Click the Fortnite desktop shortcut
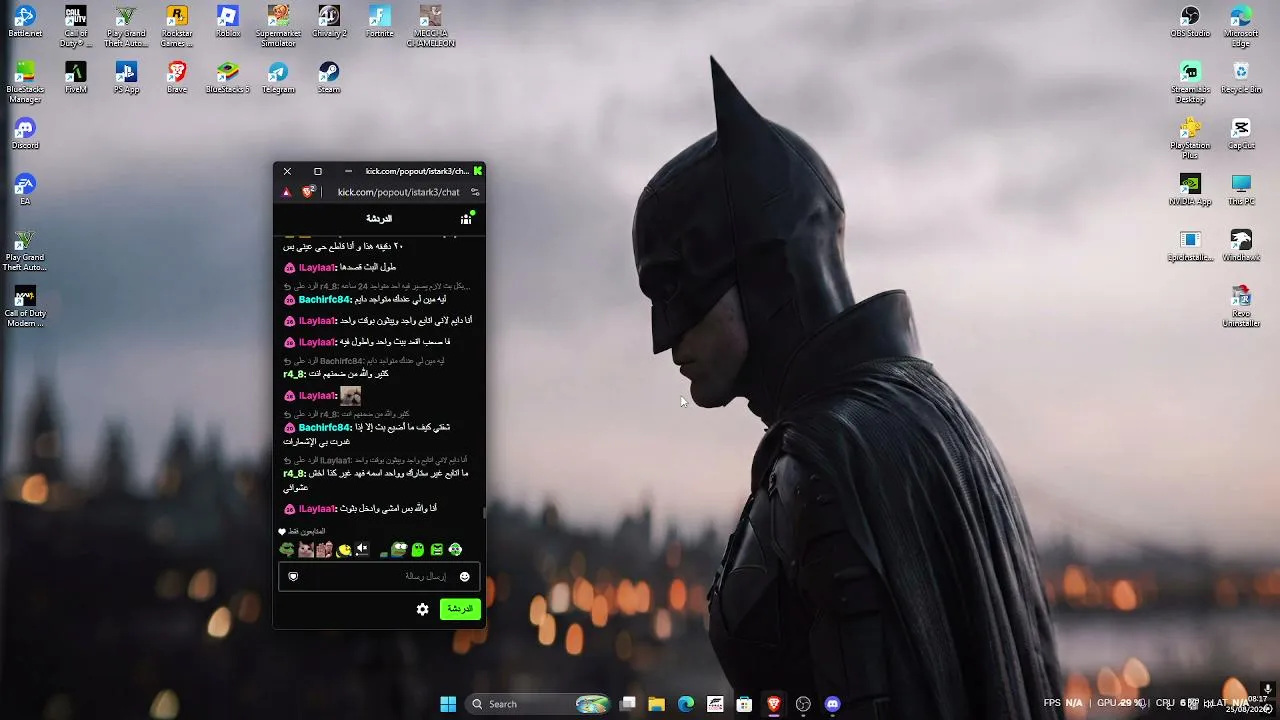The width and height of the screenshot is (1280, 720). point(380,22)
